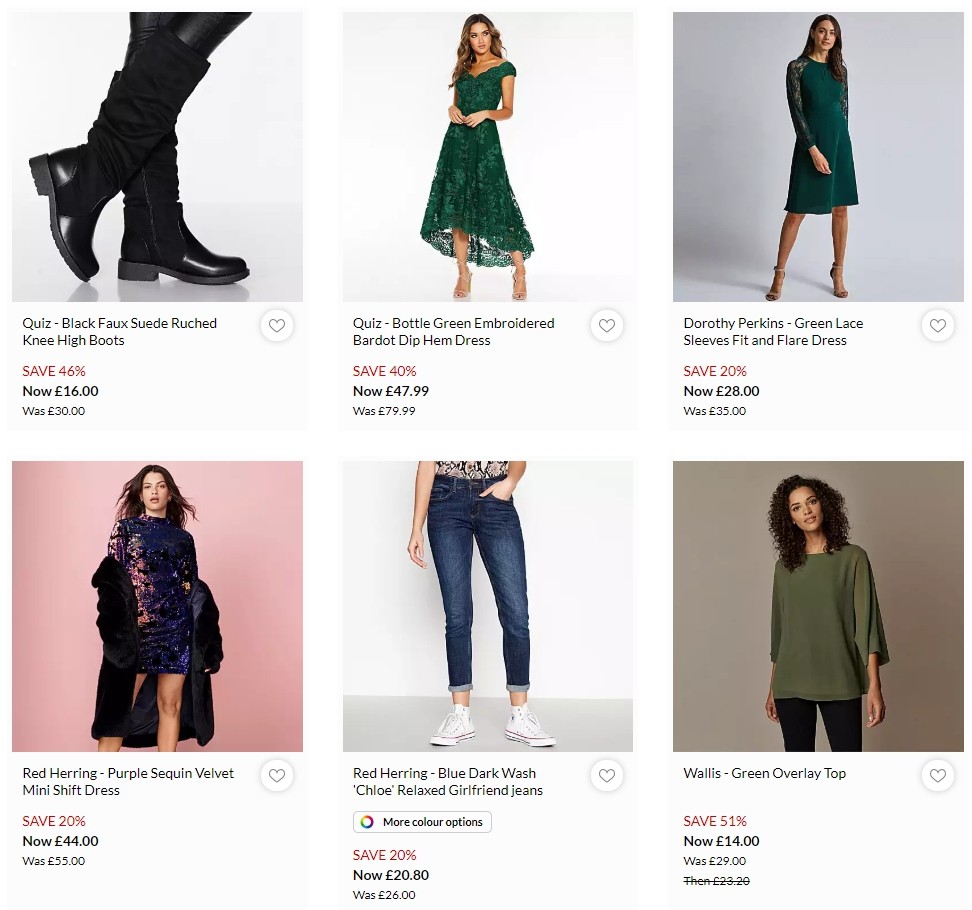Open the Quiz Black Faux Suede Ruched Knee High Boots page
The width and height of the screenshot is (972, 910).
coord(119,332)
